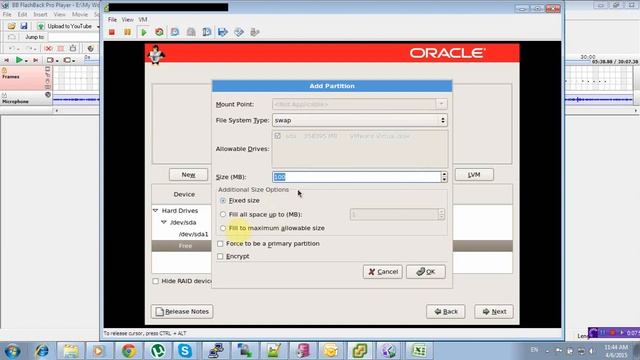Select Fill all space up to (MB) radio
The image size is (640, 360).
tap(222, 214)
